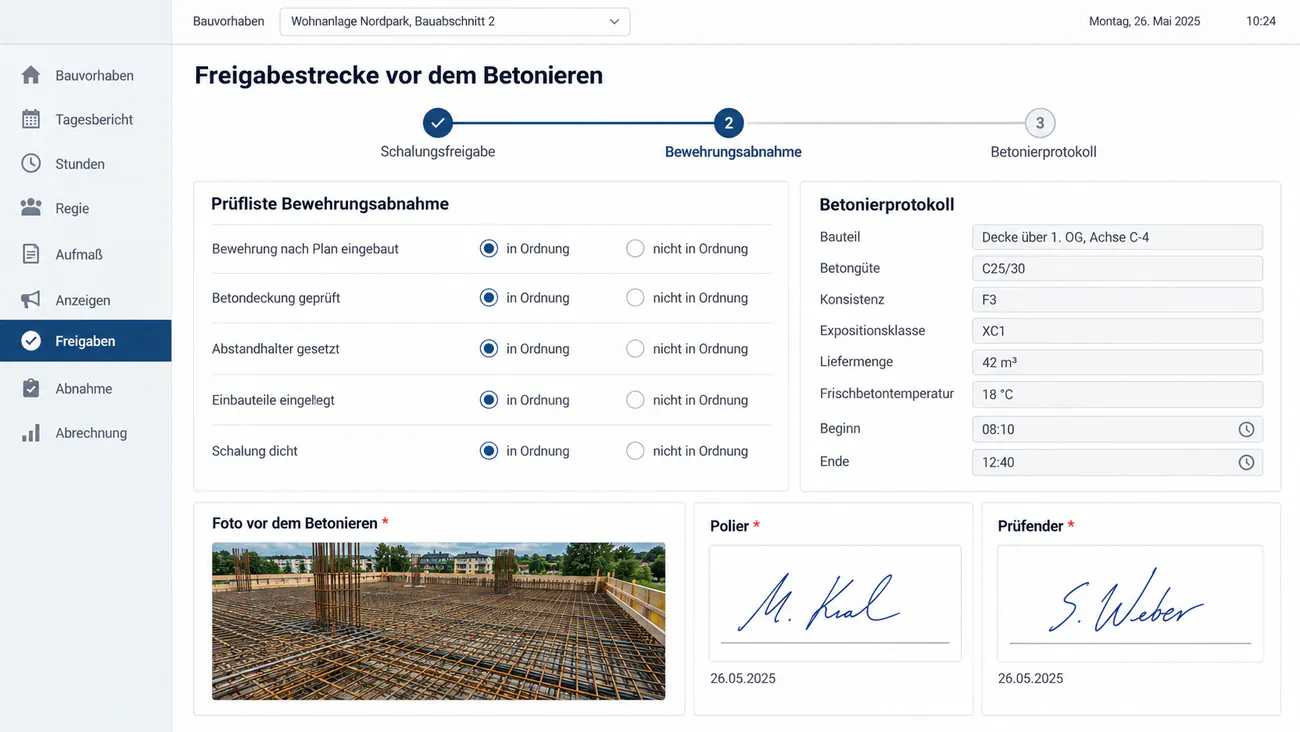Click the Expositionsklasse field XC1
This screenshot has height=732, width=1300.
click(x=1117, y=330)
